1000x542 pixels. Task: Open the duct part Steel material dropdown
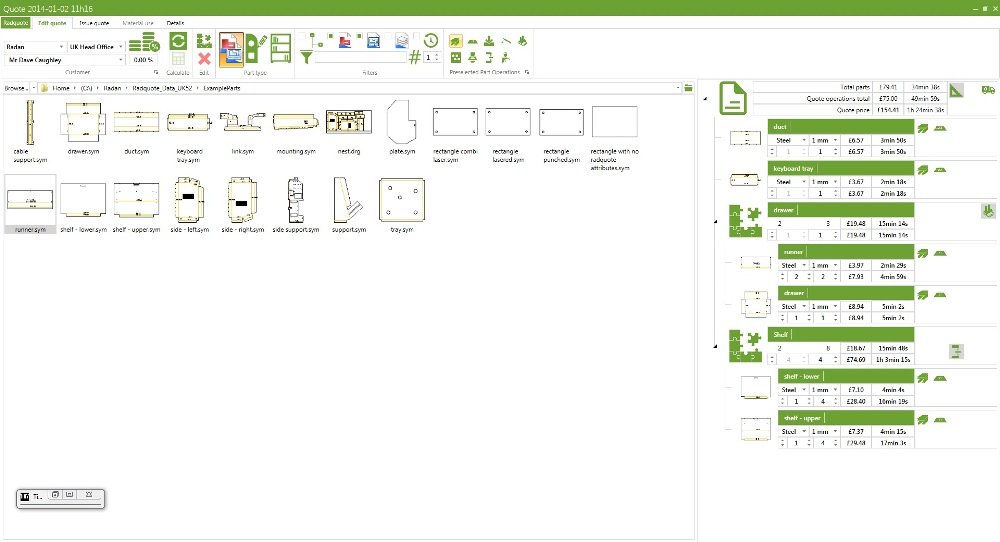804,140
